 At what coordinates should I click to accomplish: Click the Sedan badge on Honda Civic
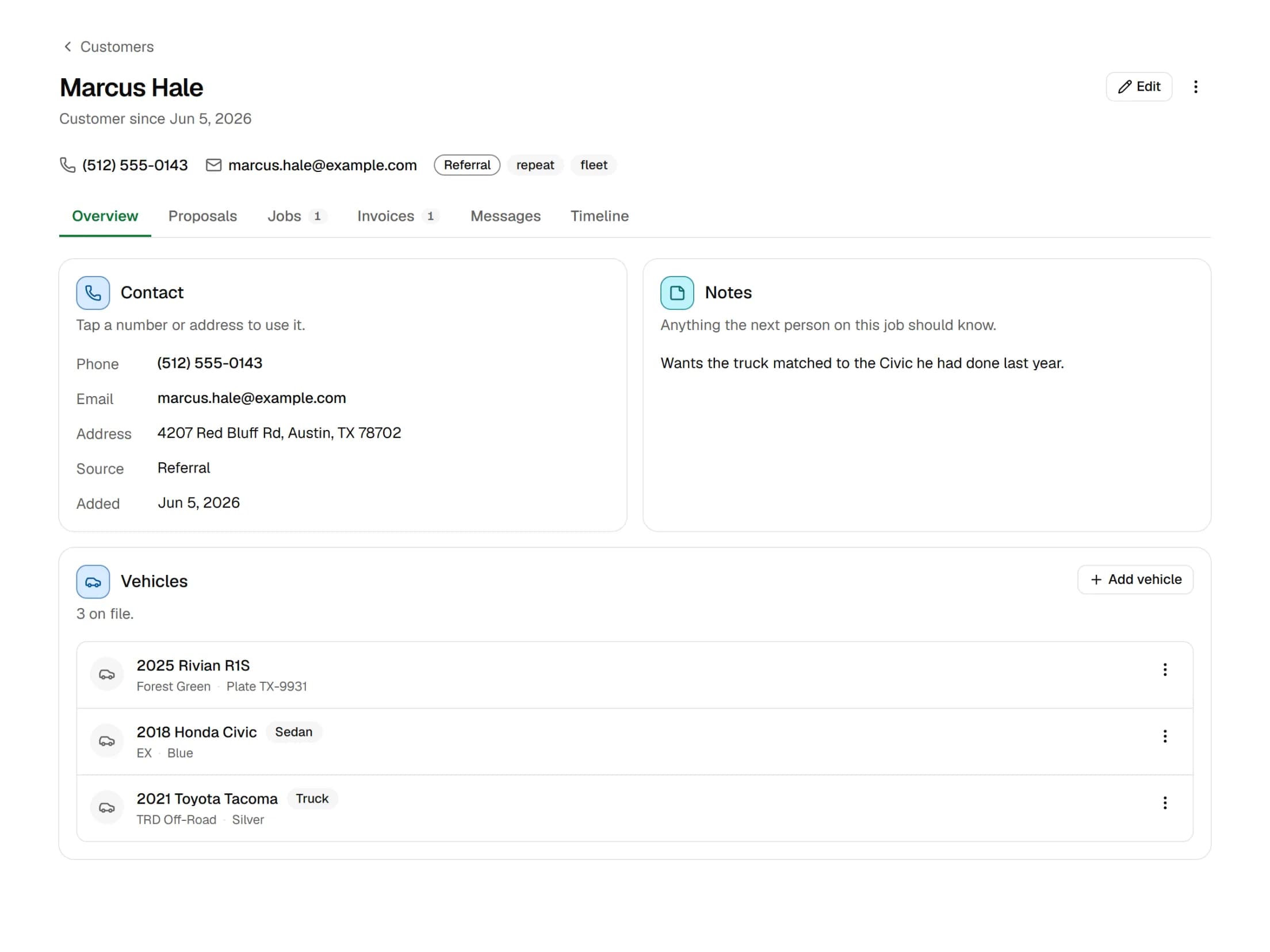pos(293,732)
